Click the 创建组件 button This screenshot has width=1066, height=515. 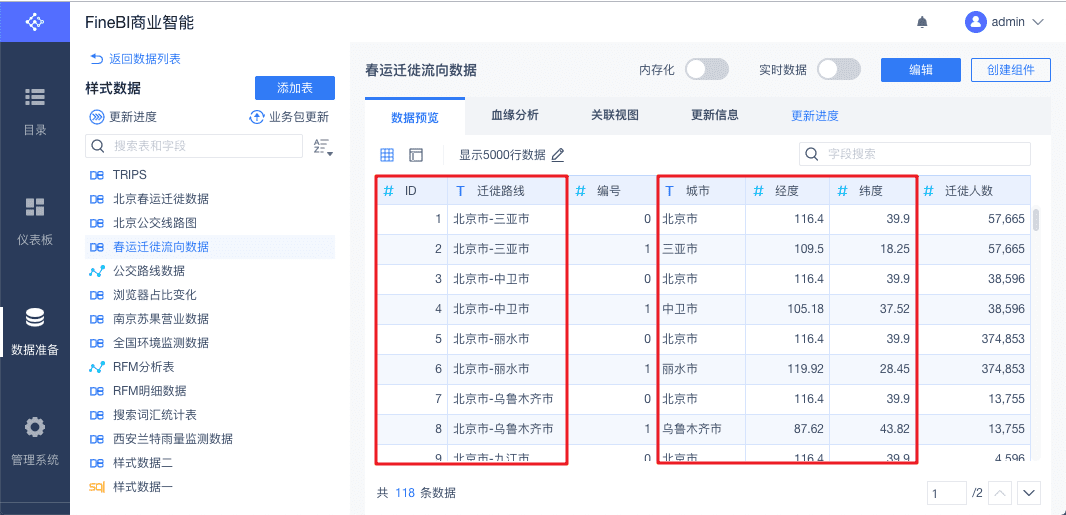click(1011, 69)
